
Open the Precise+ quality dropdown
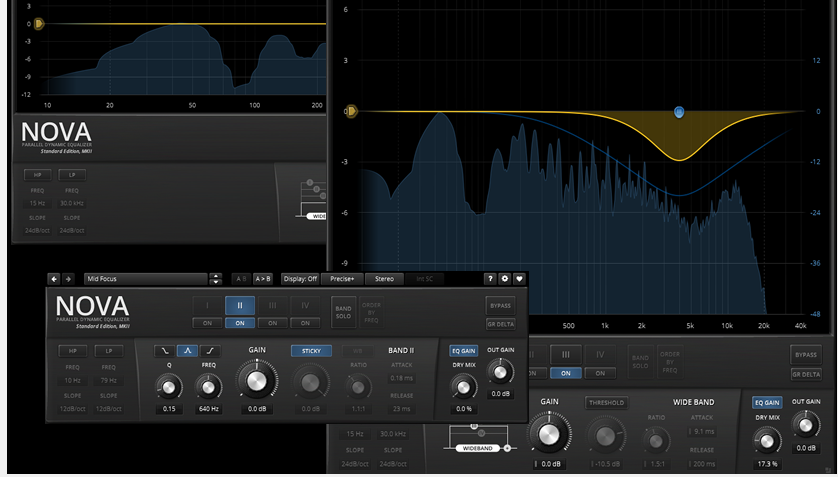pyautogui.click(x=341, y=279)
